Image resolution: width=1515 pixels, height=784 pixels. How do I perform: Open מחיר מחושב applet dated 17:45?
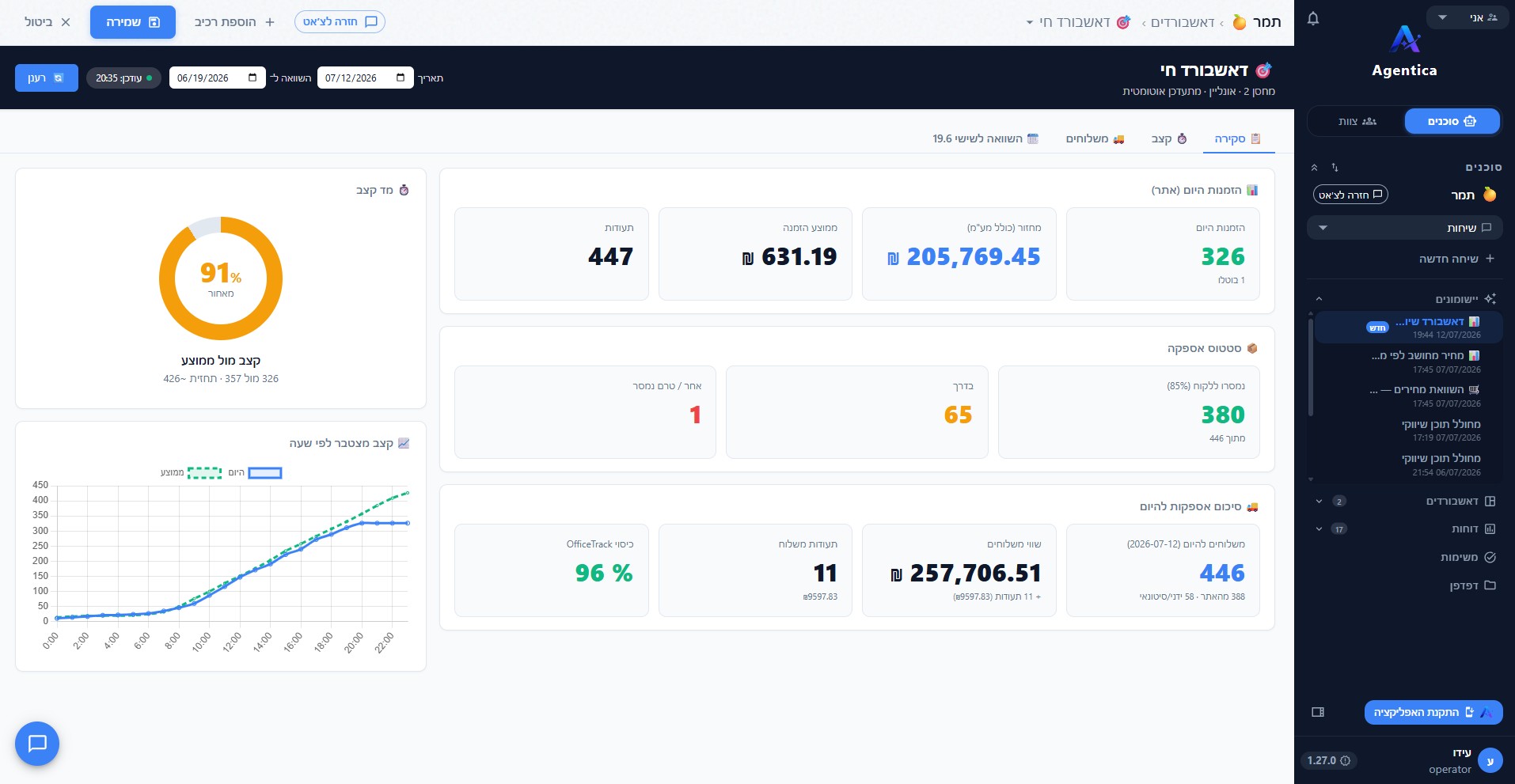coord(1407,362)
